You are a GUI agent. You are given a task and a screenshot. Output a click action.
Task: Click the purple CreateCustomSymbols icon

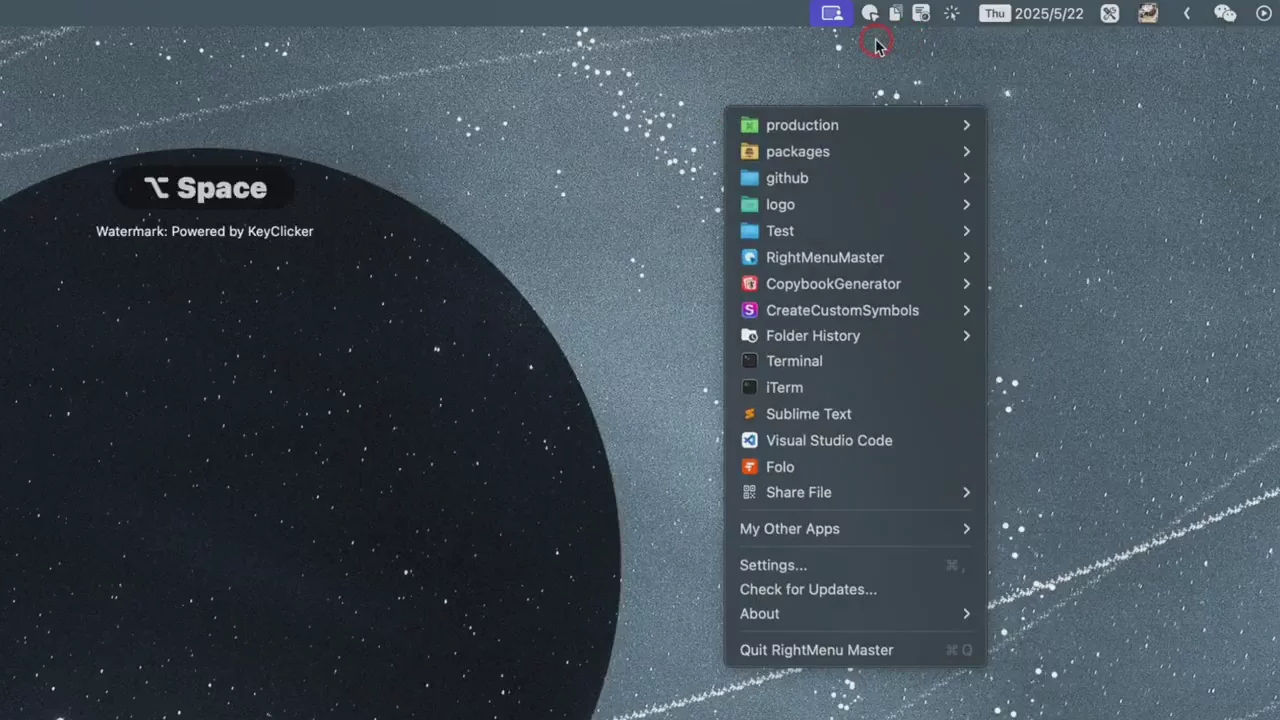749,310
